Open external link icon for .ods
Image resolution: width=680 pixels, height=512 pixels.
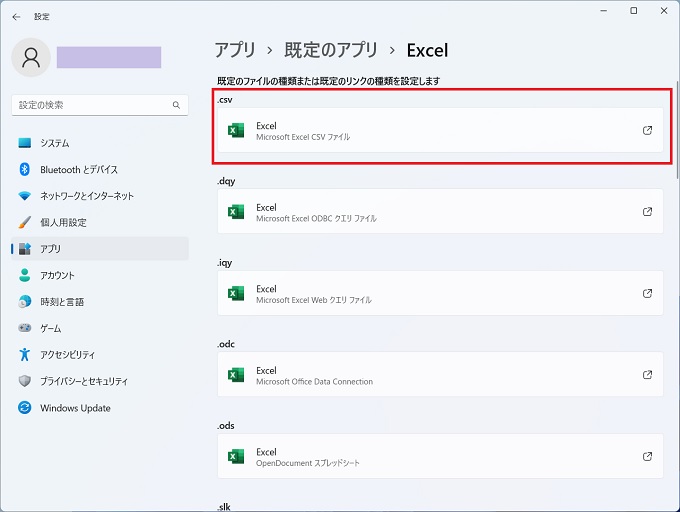click(x=647, y=456)
